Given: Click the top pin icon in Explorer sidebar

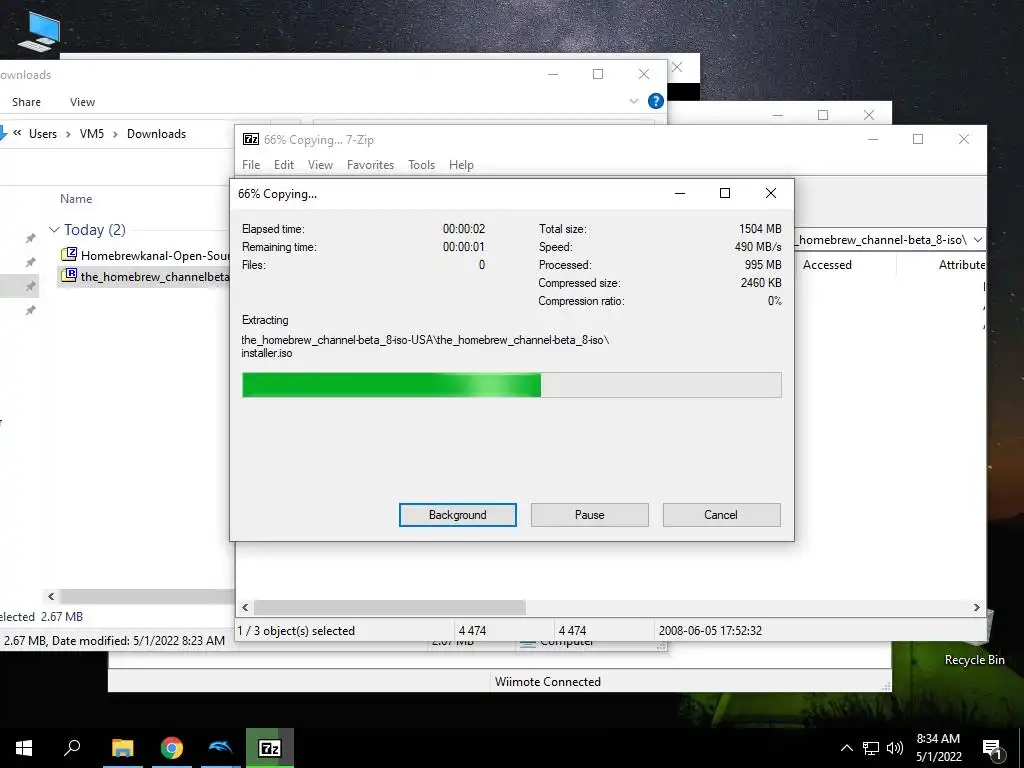Looking at the screenshot, I should click(x=30, y=238).
